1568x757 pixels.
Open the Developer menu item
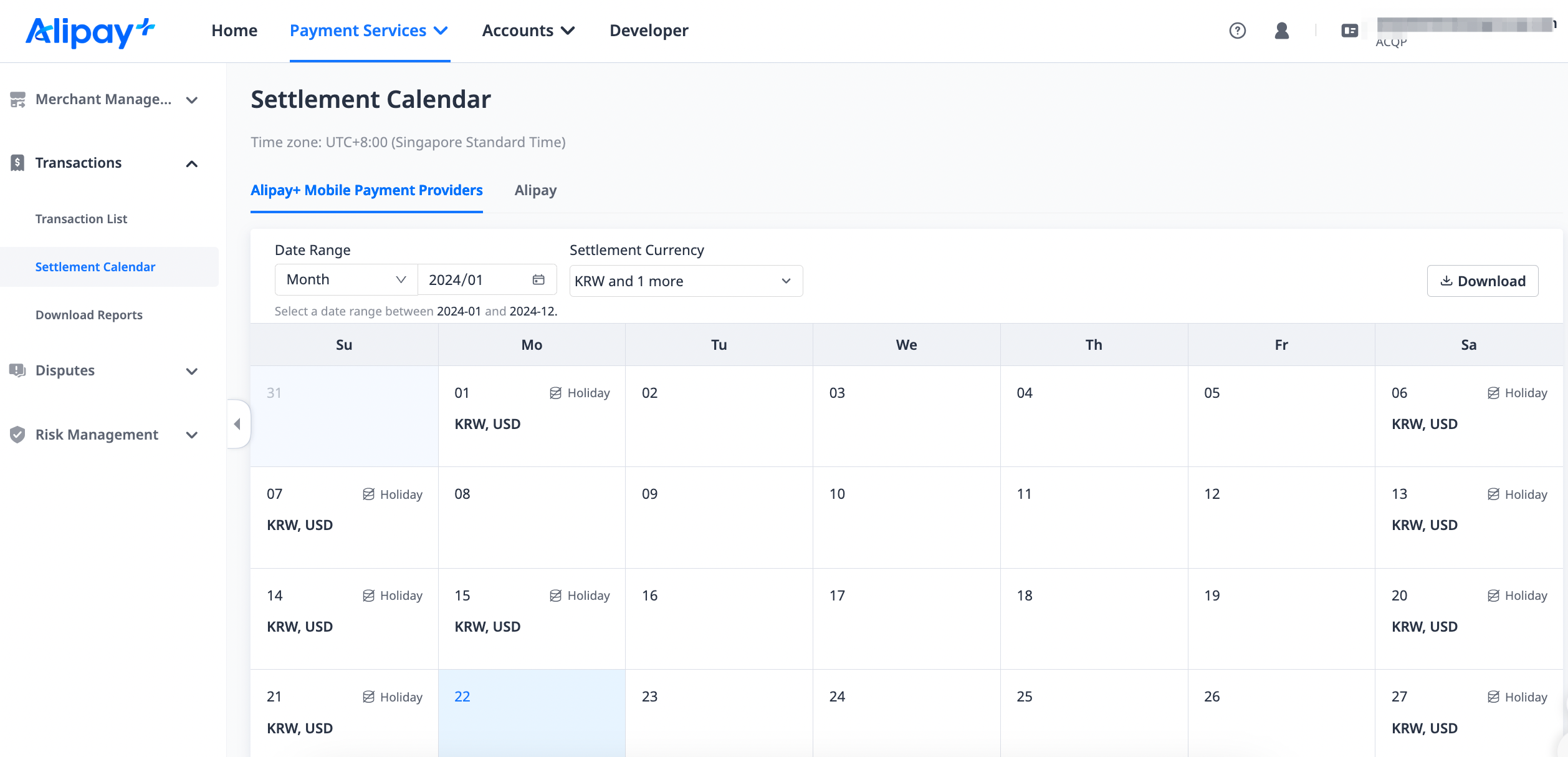point(648,31)
